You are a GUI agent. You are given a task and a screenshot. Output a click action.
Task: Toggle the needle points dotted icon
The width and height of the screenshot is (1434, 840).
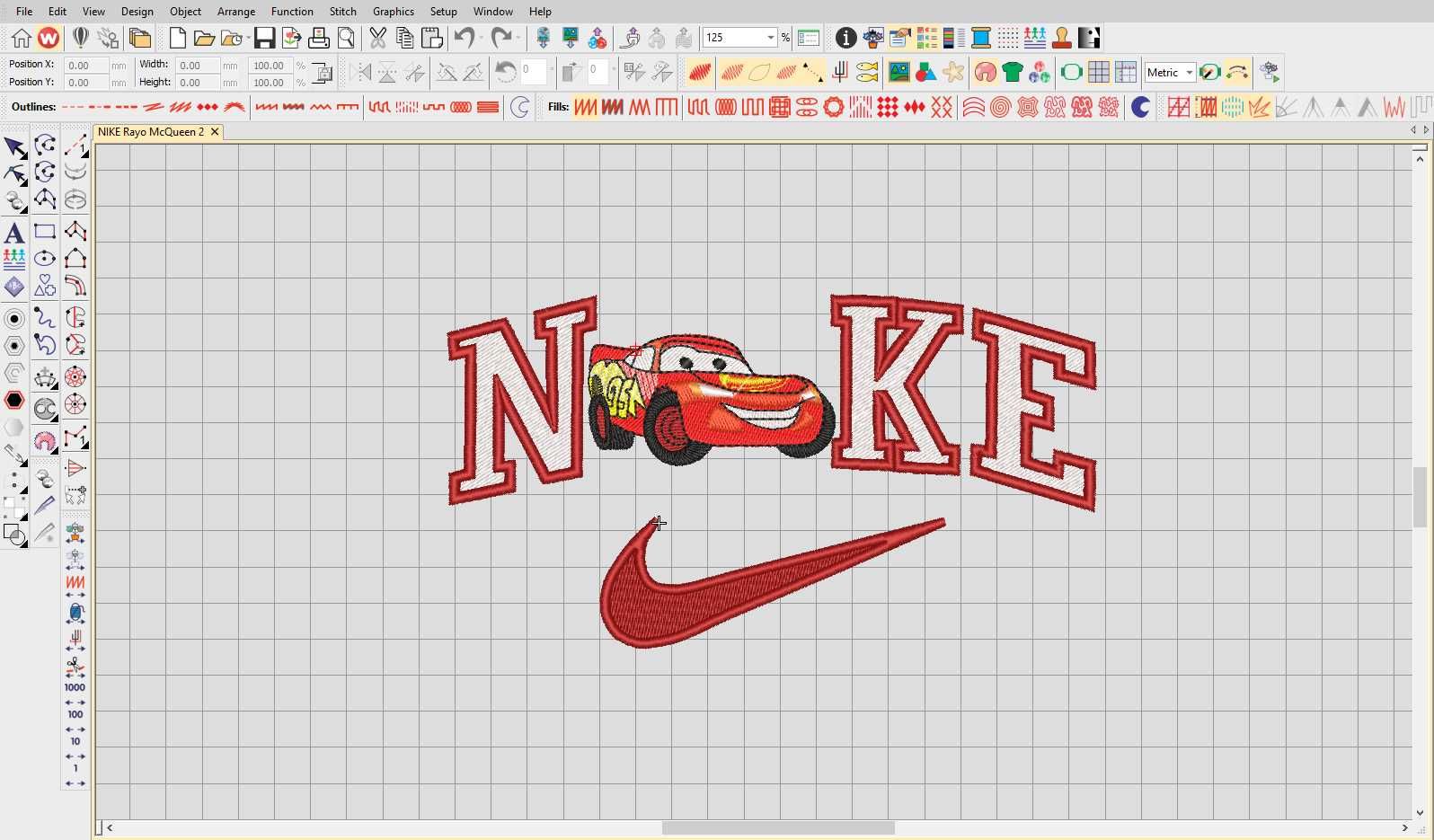tap(813, 72)
